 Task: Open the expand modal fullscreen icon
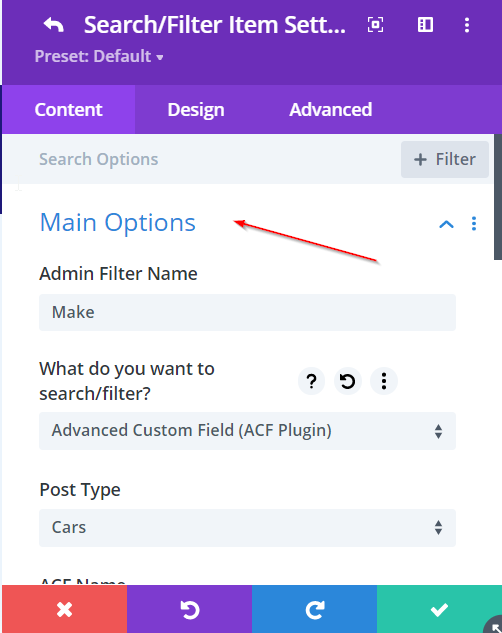[375, 25]
